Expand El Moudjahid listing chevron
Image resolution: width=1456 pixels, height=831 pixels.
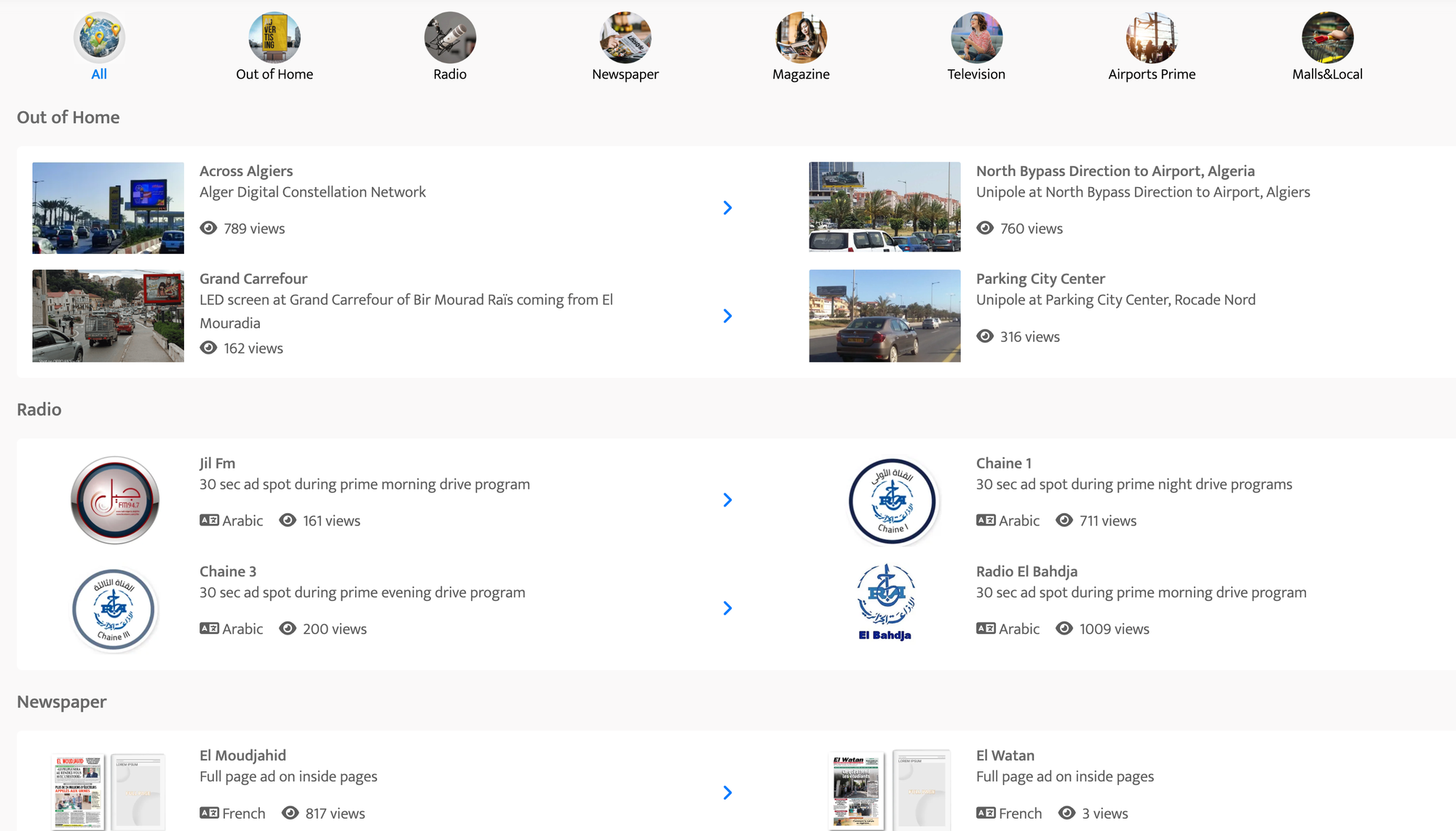[x=727, y=792]
